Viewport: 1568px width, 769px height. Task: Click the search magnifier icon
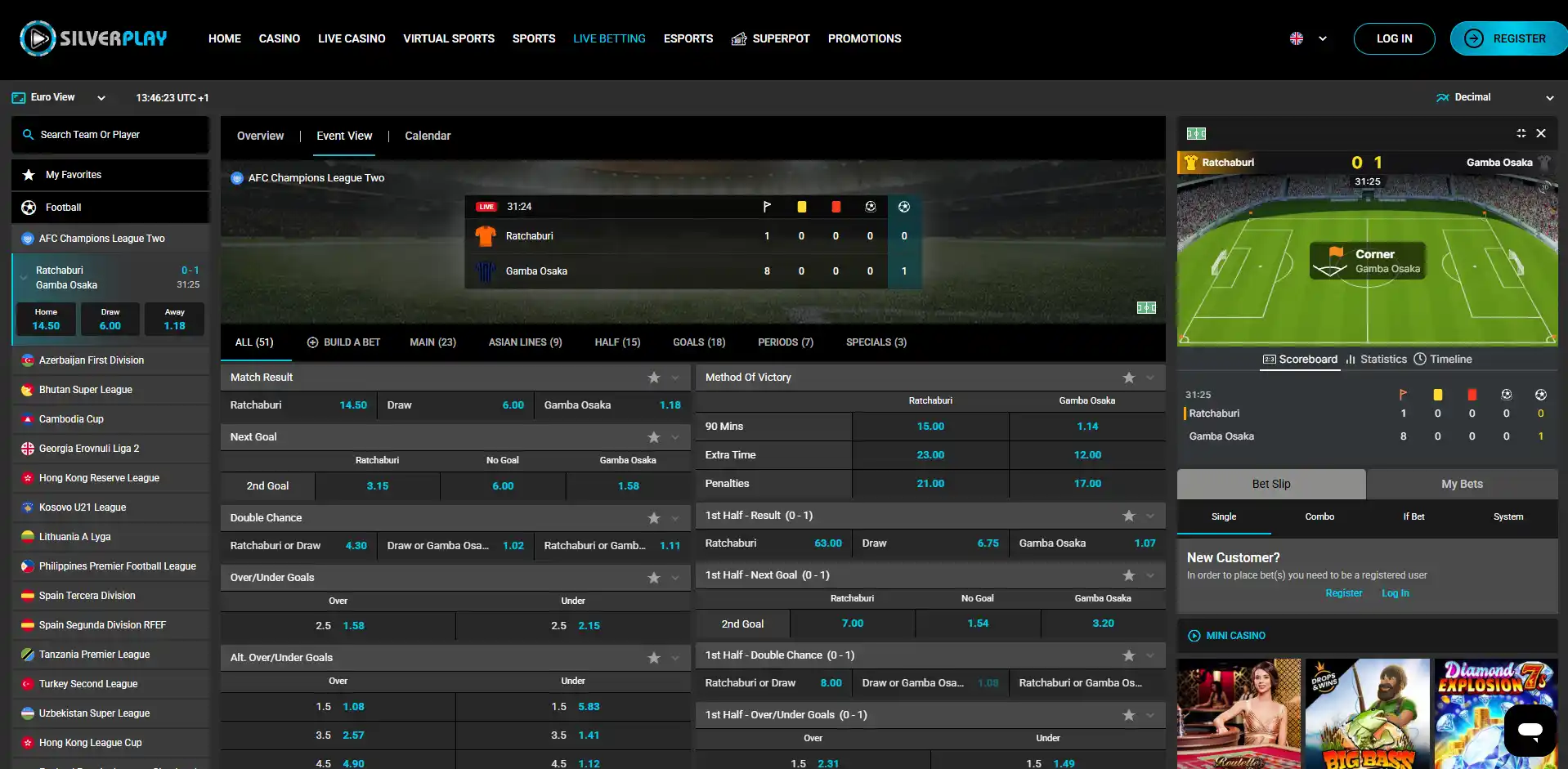(28, 135)
